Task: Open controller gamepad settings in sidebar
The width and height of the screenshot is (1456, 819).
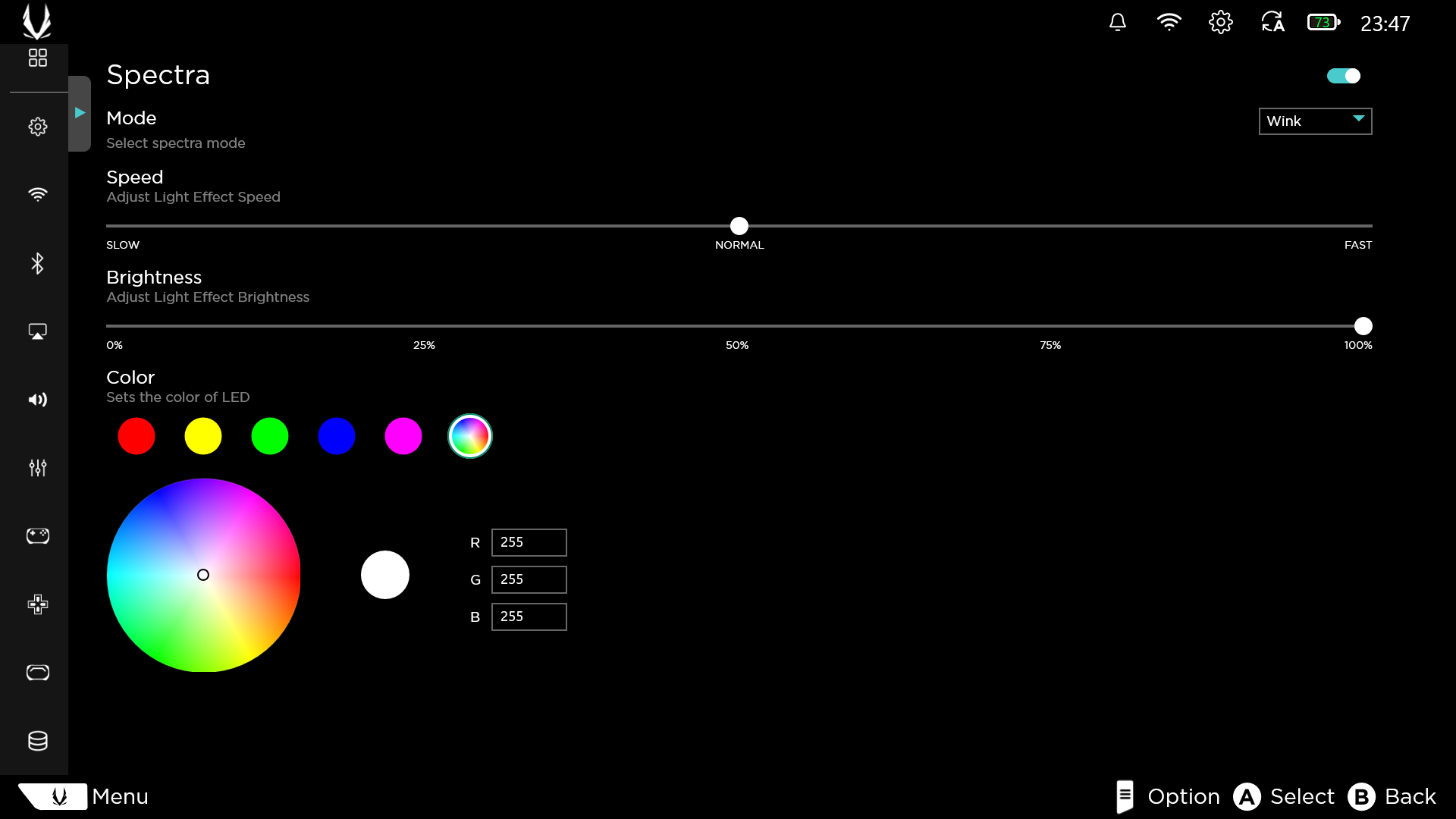Action: [x=37, y=536]
